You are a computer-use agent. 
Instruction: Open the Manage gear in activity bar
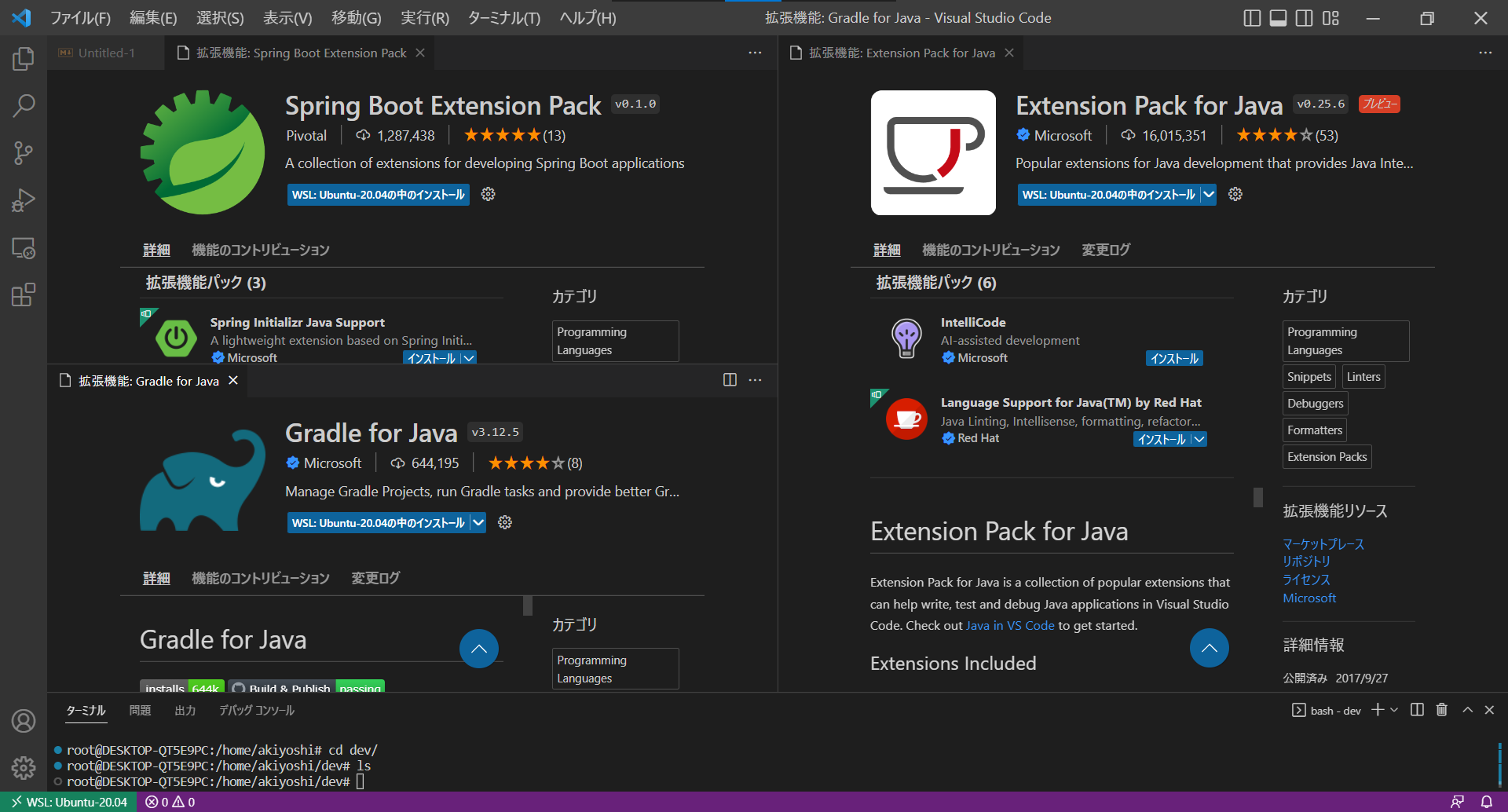pyautogui.click(x=24, y=767)
